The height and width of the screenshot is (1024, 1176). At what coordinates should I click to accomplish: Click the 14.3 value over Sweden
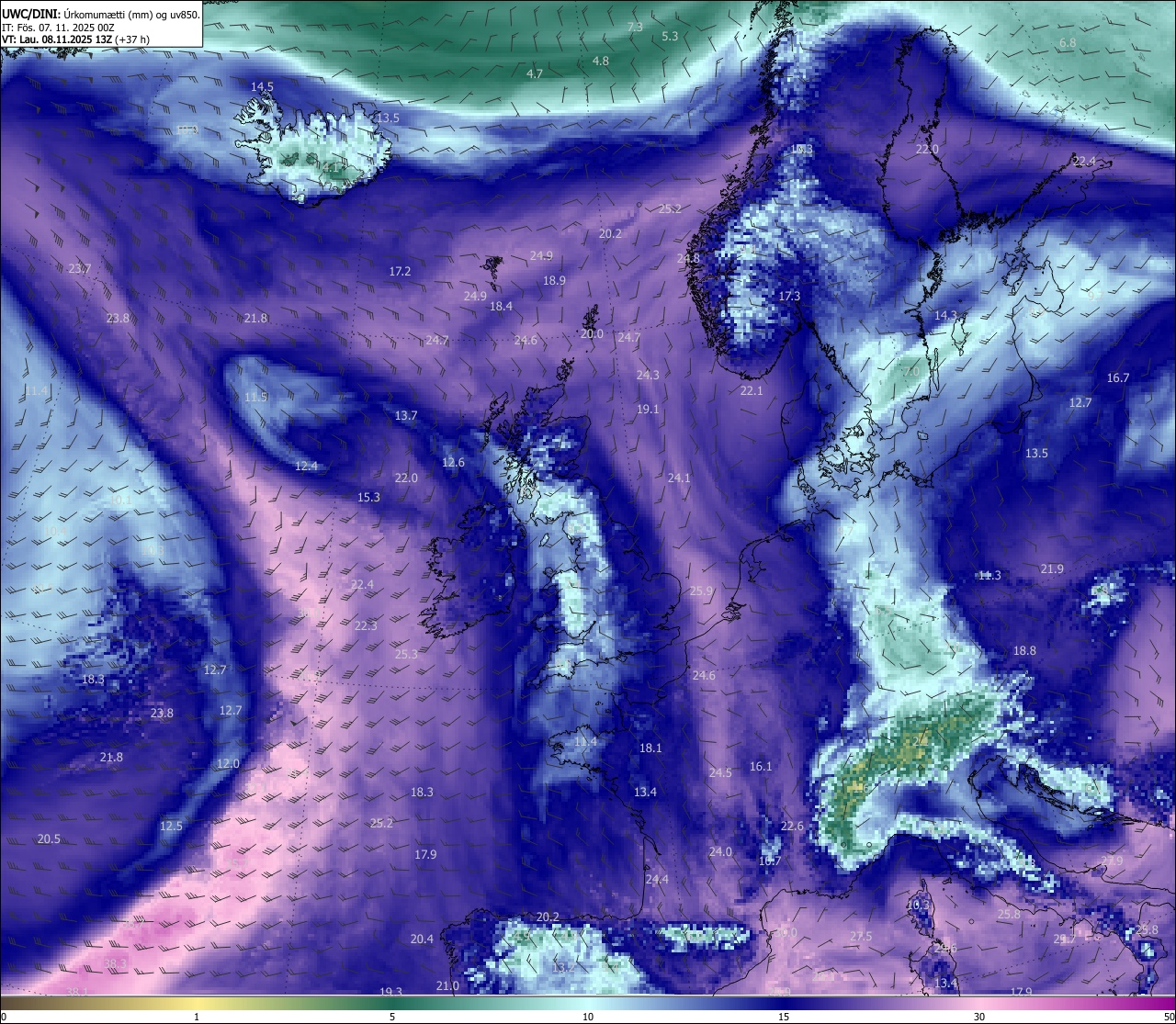tap(945, 315)
